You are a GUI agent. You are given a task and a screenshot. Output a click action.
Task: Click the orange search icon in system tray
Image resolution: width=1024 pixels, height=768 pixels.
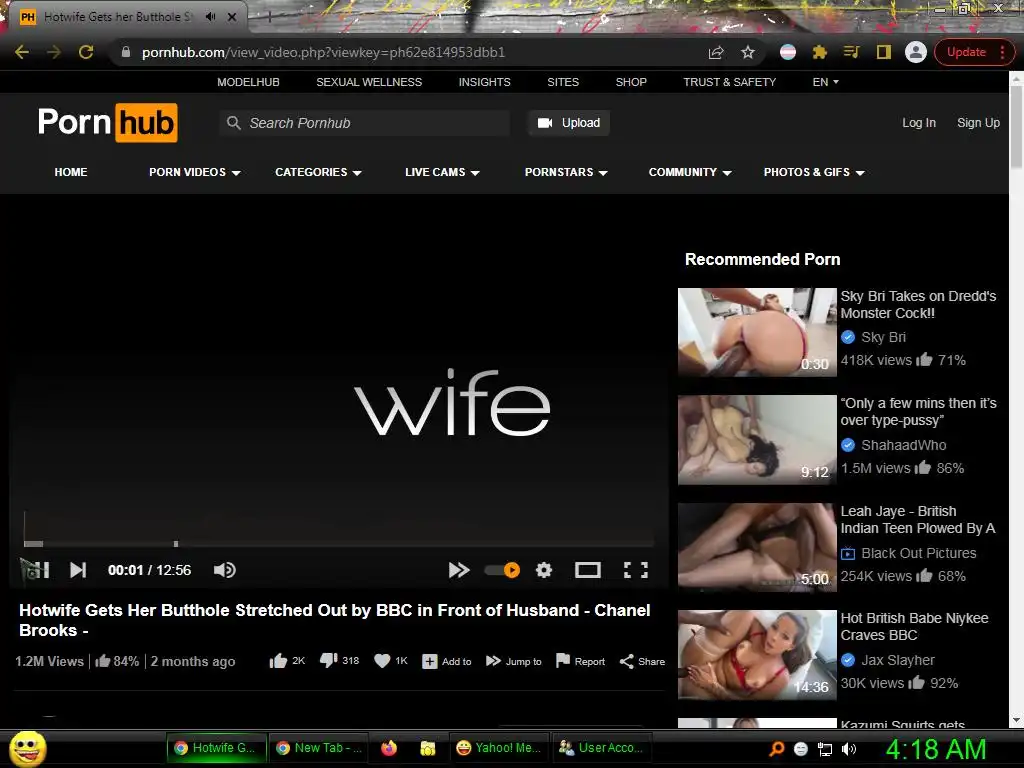click(x=776, y=749)
